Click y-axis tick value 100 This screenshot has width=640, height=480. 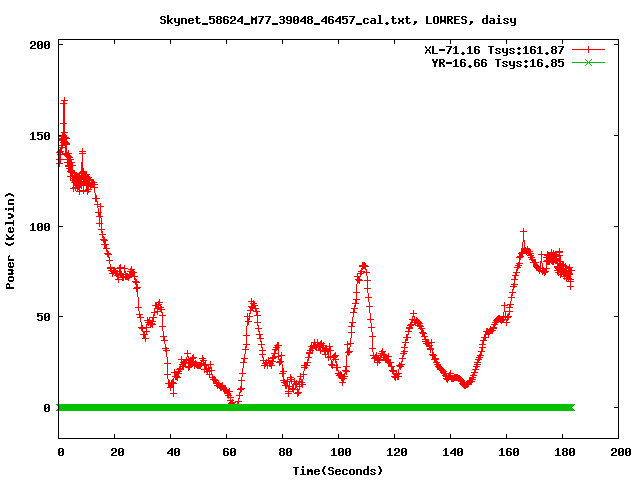point(40,227)
